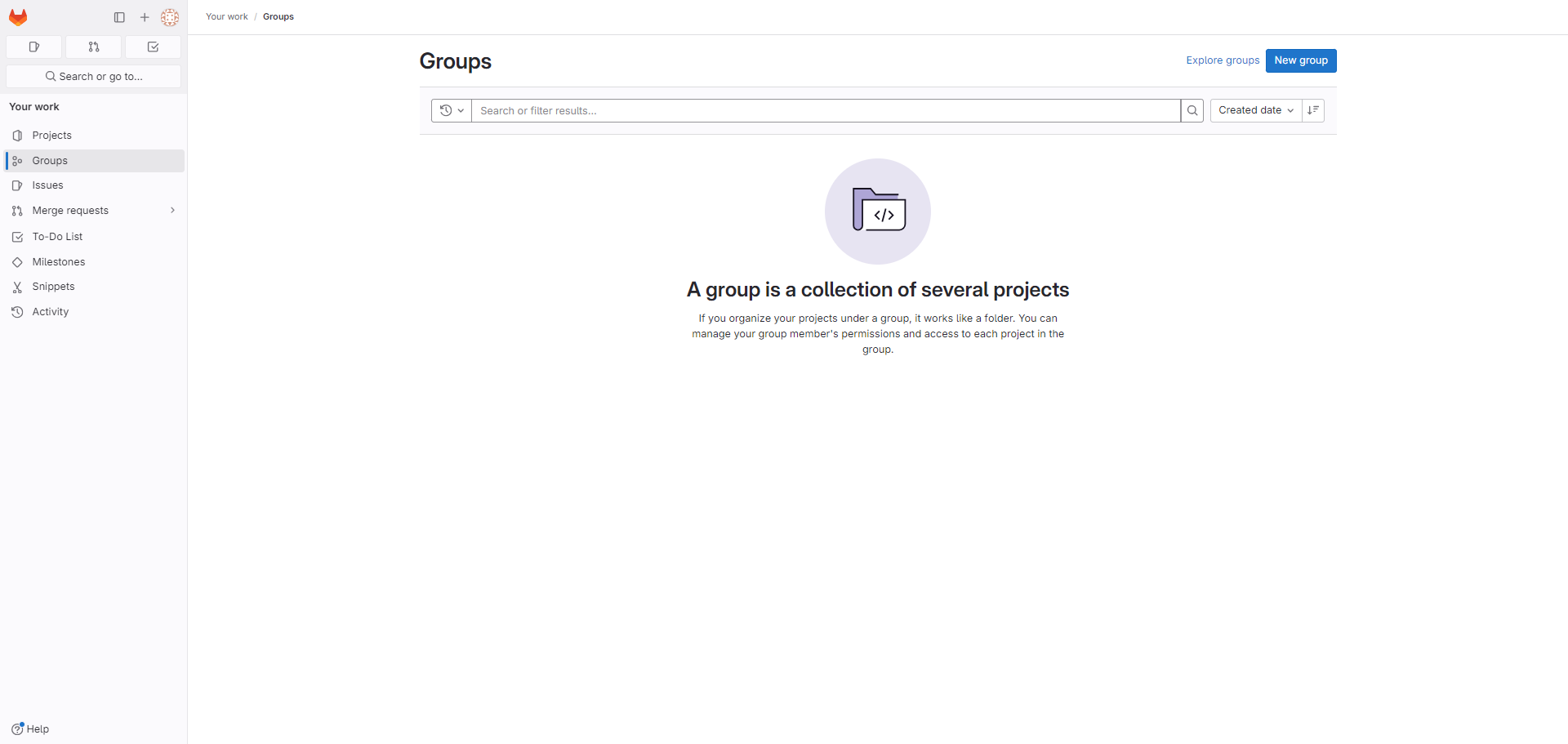
Task: Click the Merge requests sidebar icon
Action: 17,211
